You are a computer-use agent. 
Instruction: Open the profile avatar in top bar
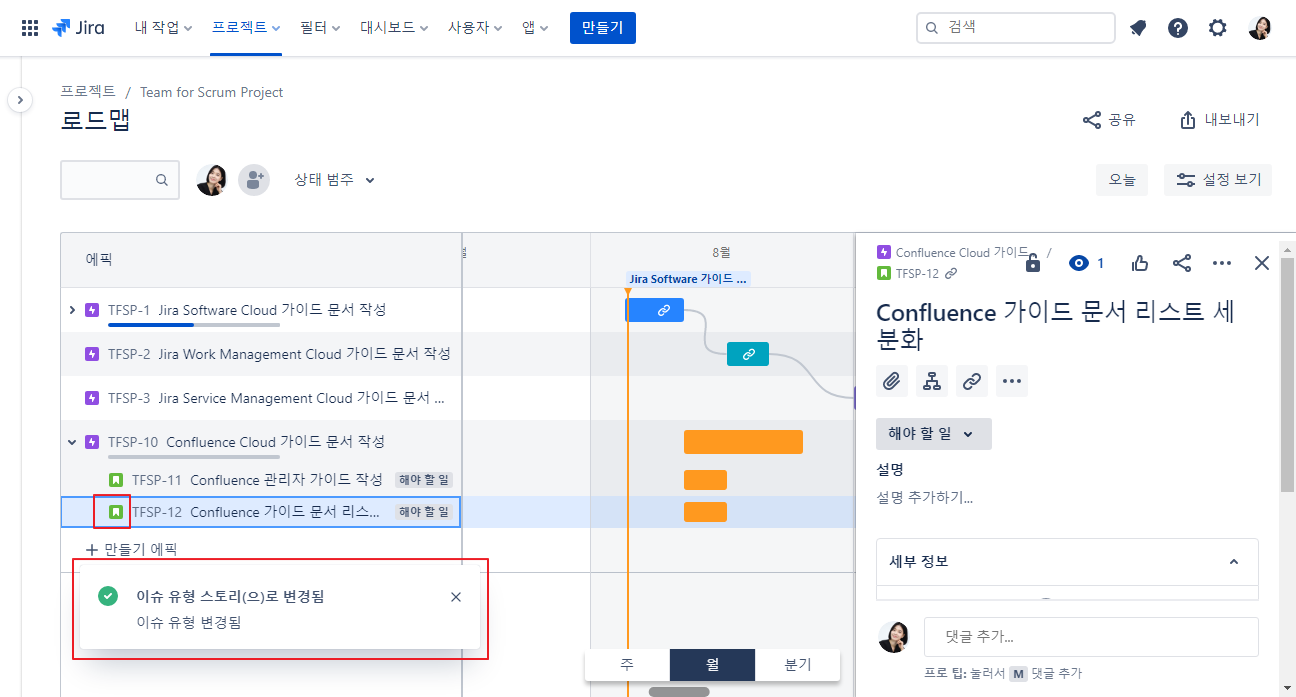[1260, 28]
